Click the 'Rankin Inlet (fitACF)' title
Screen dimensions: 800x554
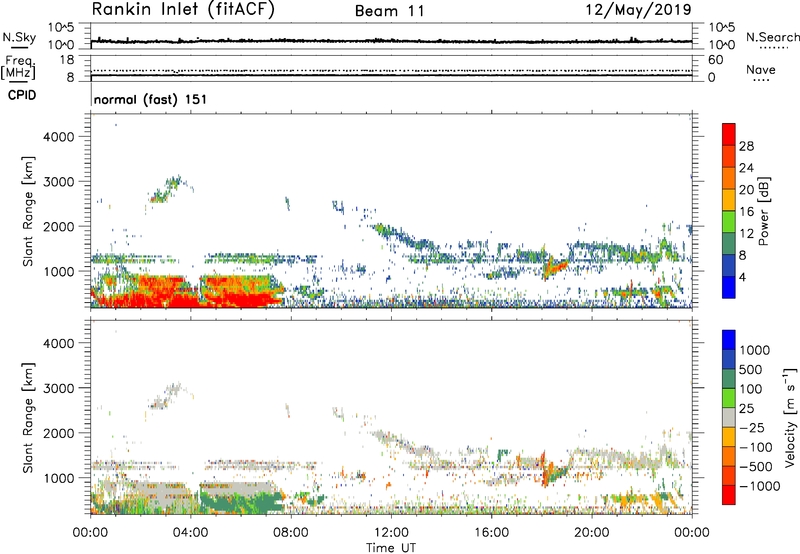click(183, 10)
